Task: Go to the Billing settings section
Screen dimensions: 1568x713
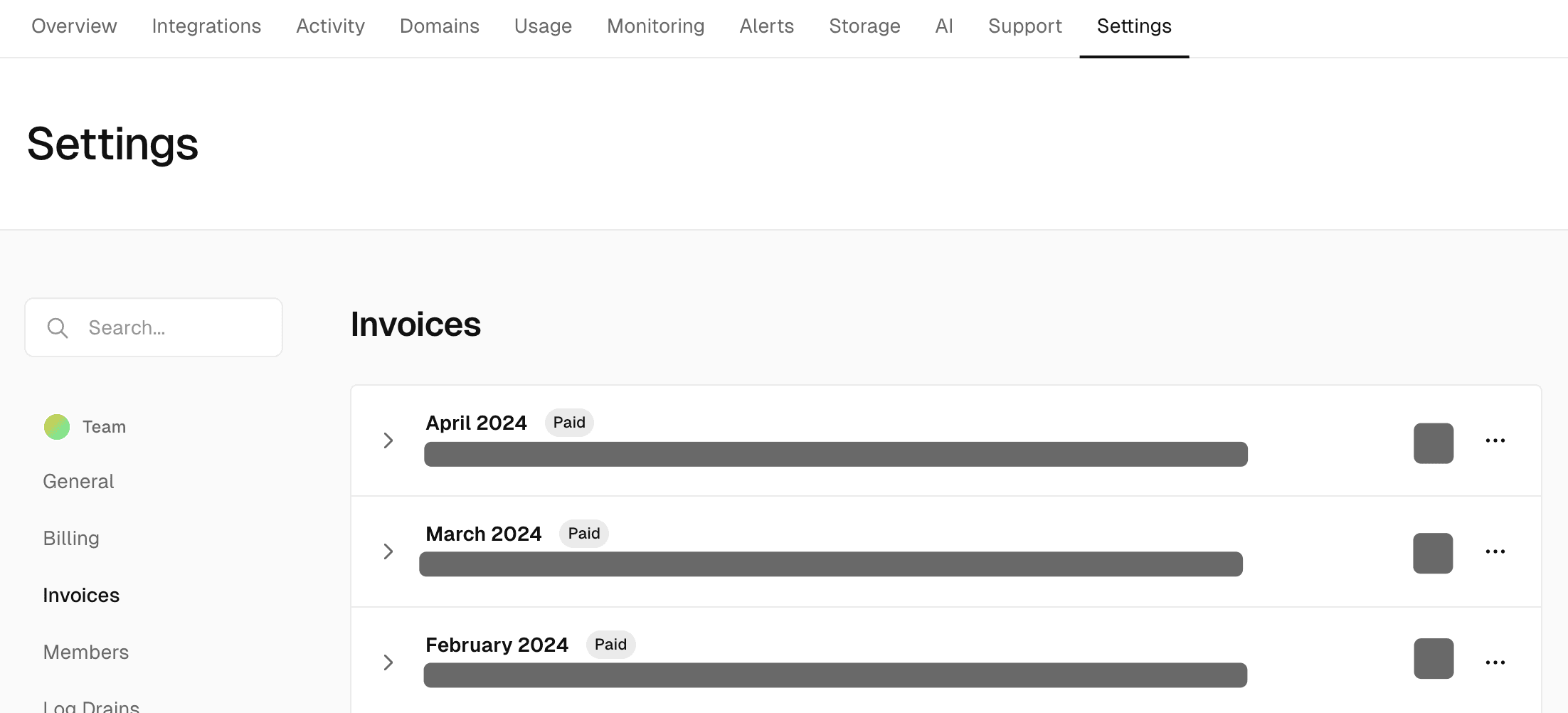Action: pyautogui.click(x=71, y=538)
